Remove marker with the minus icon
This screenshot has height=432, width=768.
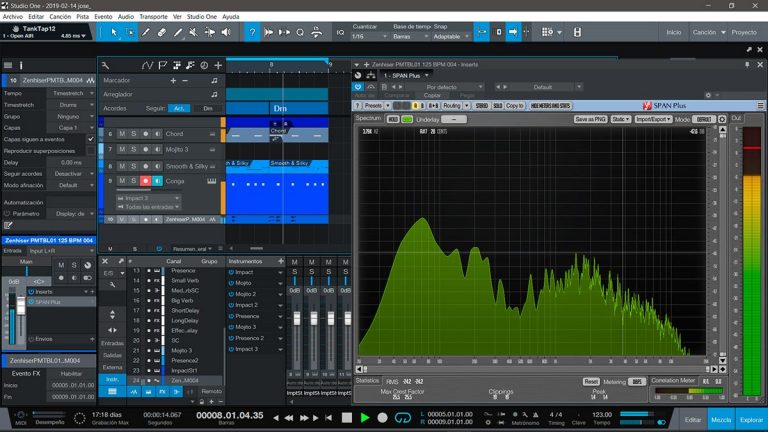pos(185,80)
